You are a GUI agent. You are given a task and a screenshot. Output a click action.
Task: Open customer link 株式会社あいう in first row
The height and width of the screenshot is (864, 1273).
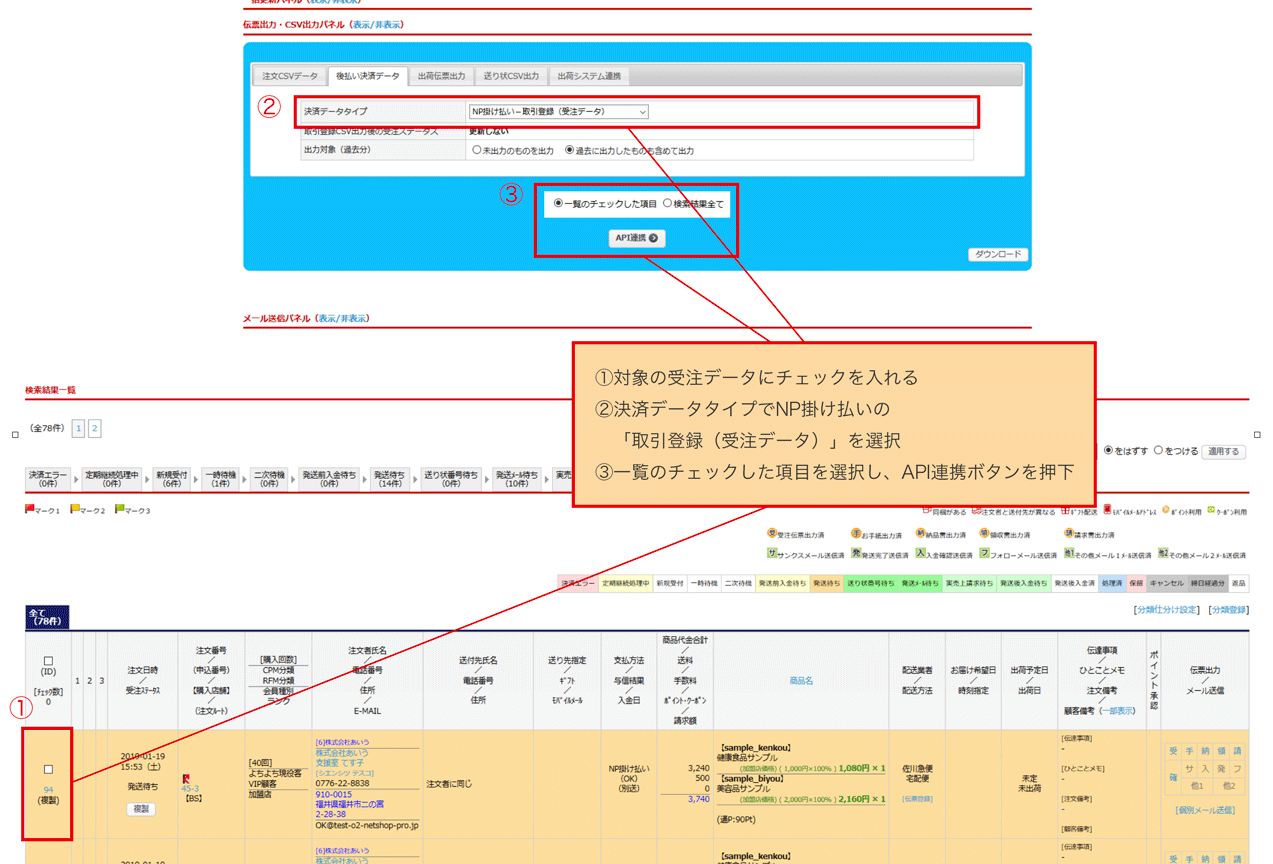(x=341, y=753)
